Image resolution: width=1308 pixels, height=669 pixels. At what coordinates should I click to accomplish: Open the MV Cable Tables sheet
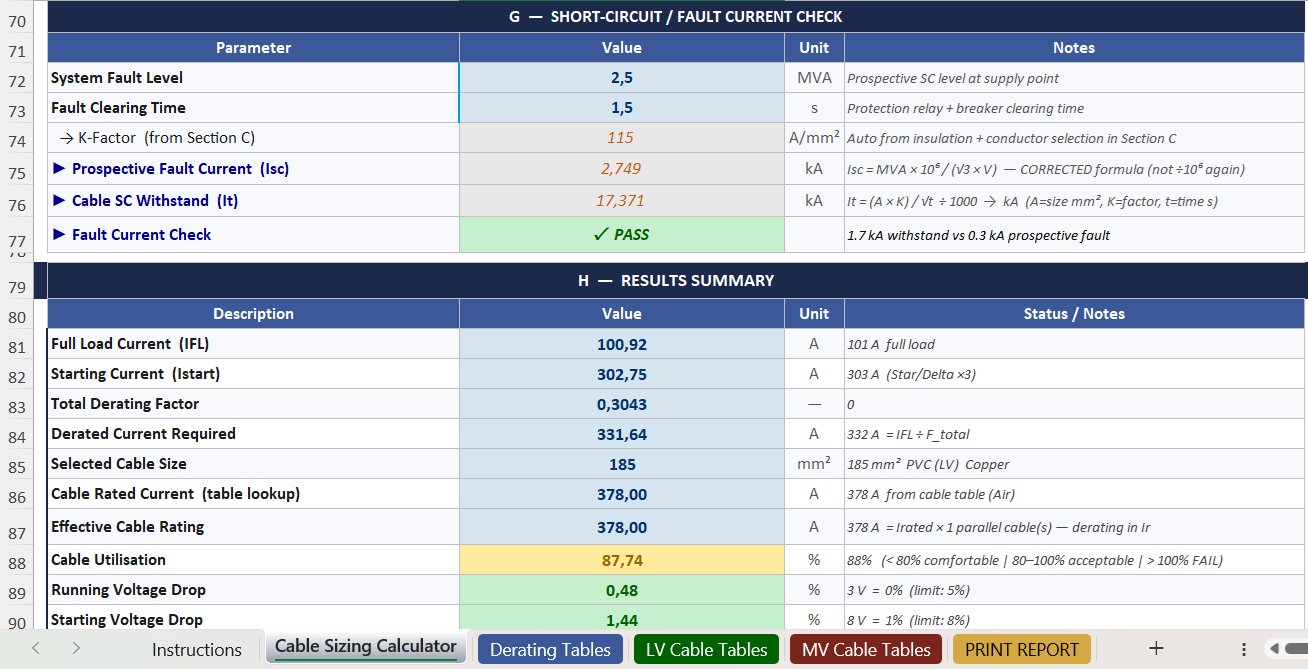click(x=866, y=649)
